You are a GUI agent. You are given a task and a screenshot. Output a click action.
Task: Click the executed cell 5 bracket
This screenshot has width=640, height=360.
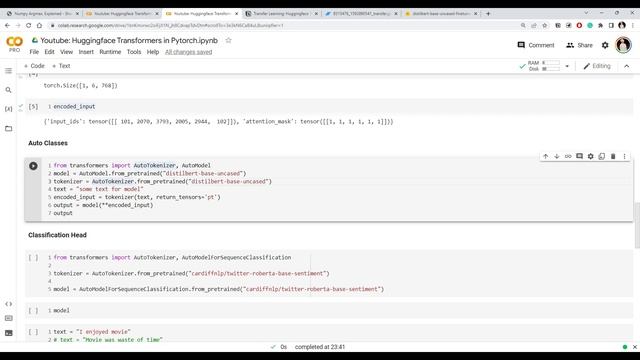pyautogui.click(x=33, y=107)
